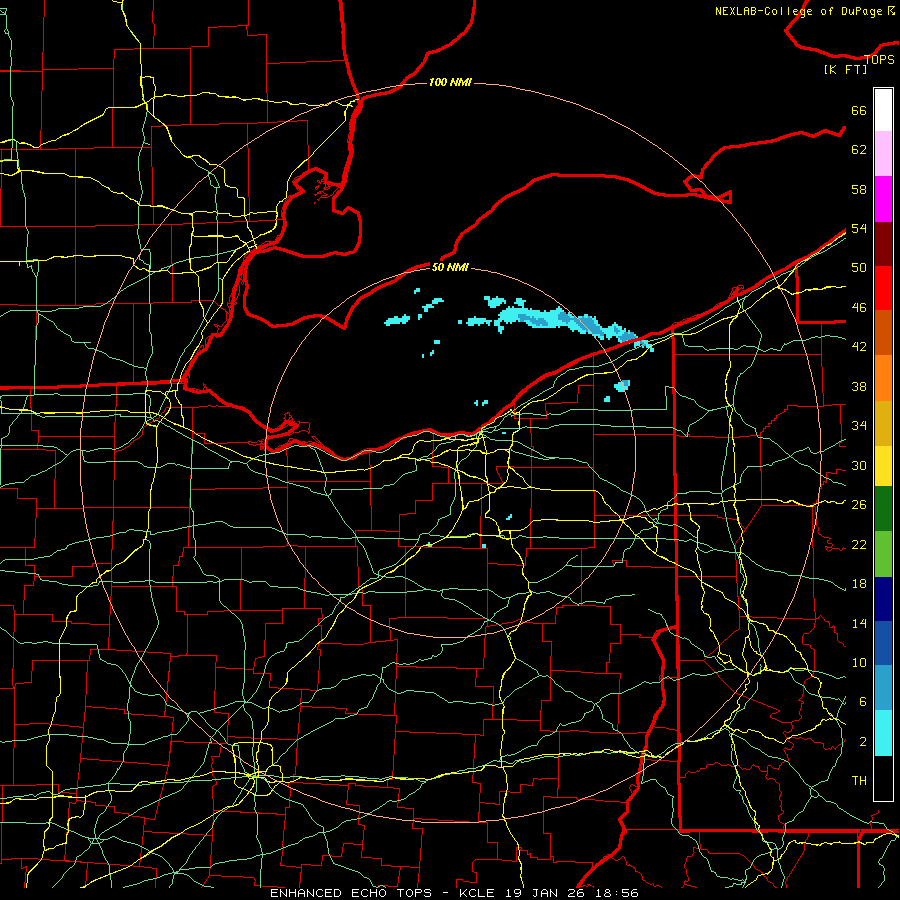The width and height of the screenshot is (900, 900).
Task: Select the 10 legend value
Action: [859, 662]
